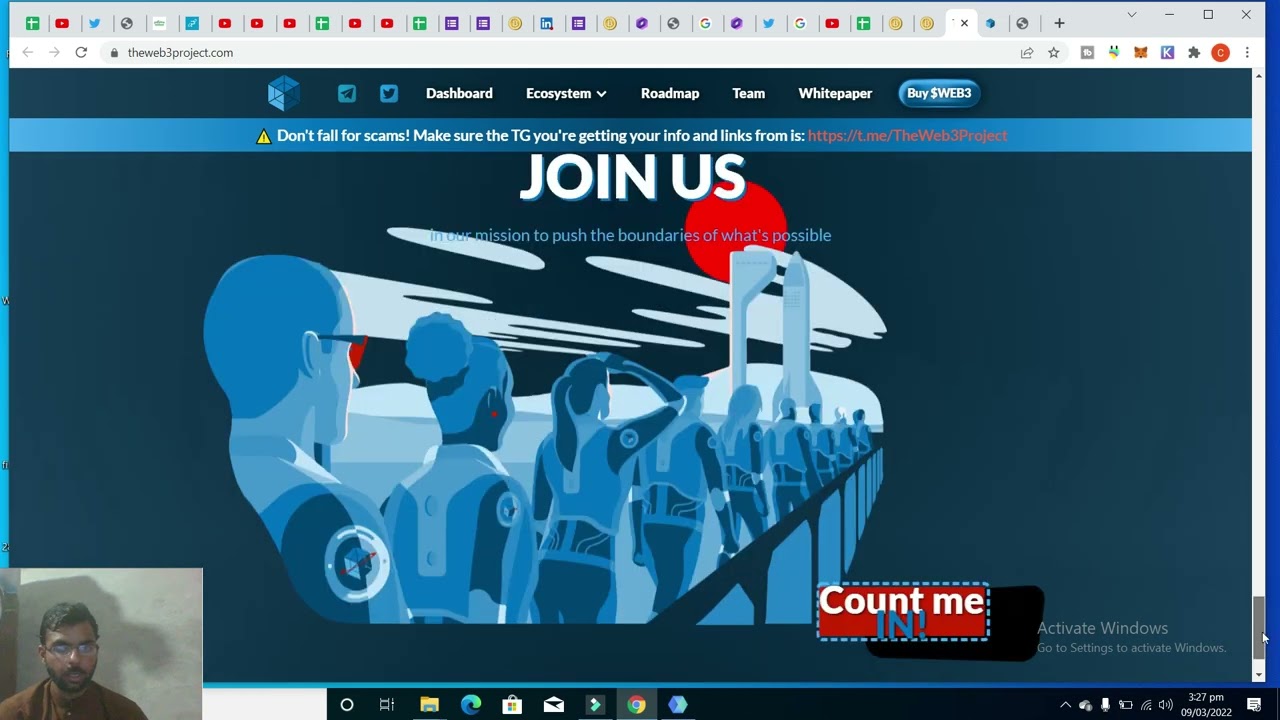Image resolution: width=1280 pixels, height=720 pixels.
Task: Open the Whitepaper link
Action: click(835, 93)
